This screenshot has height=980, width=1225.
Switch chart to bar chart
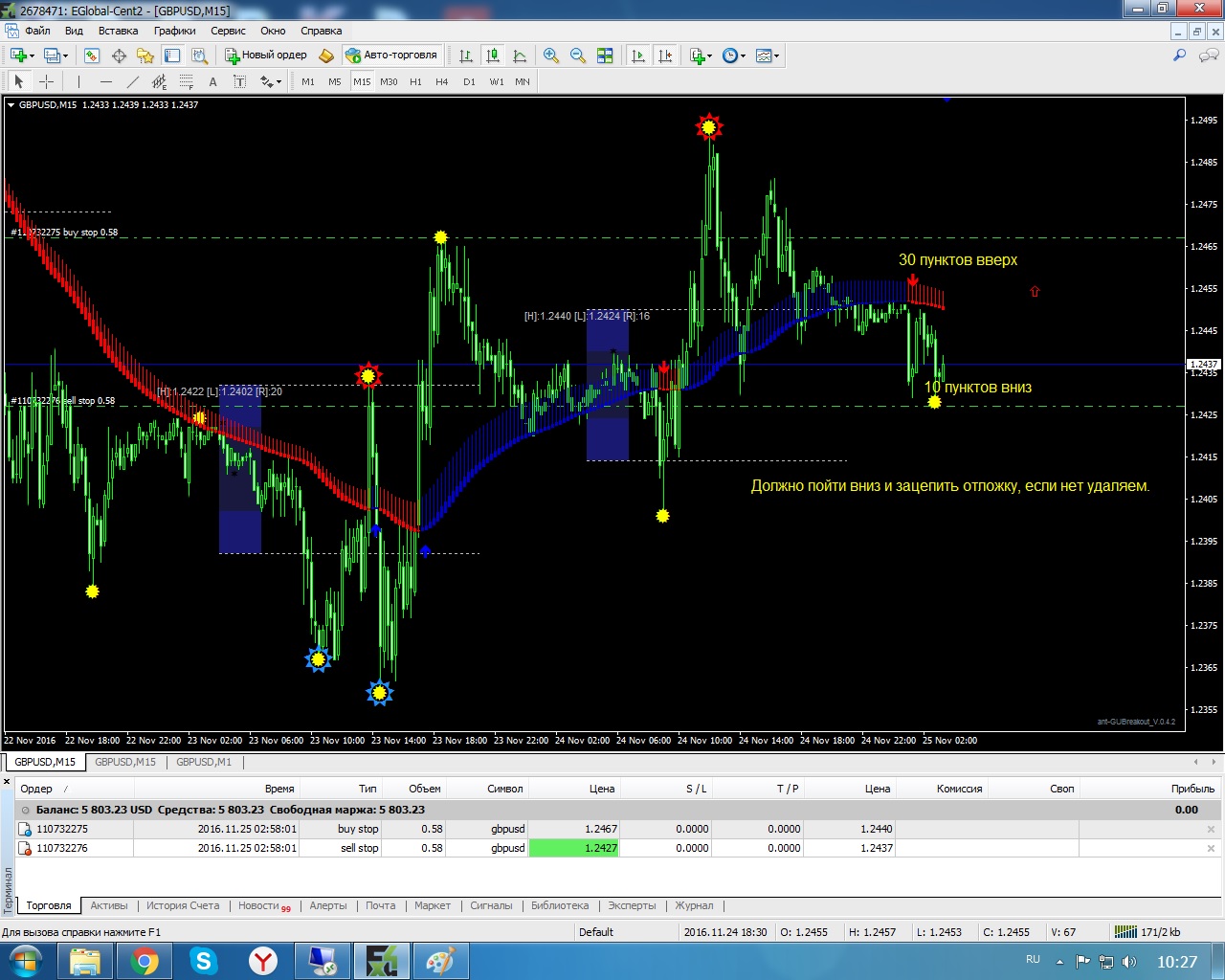(x=466, y=56)
